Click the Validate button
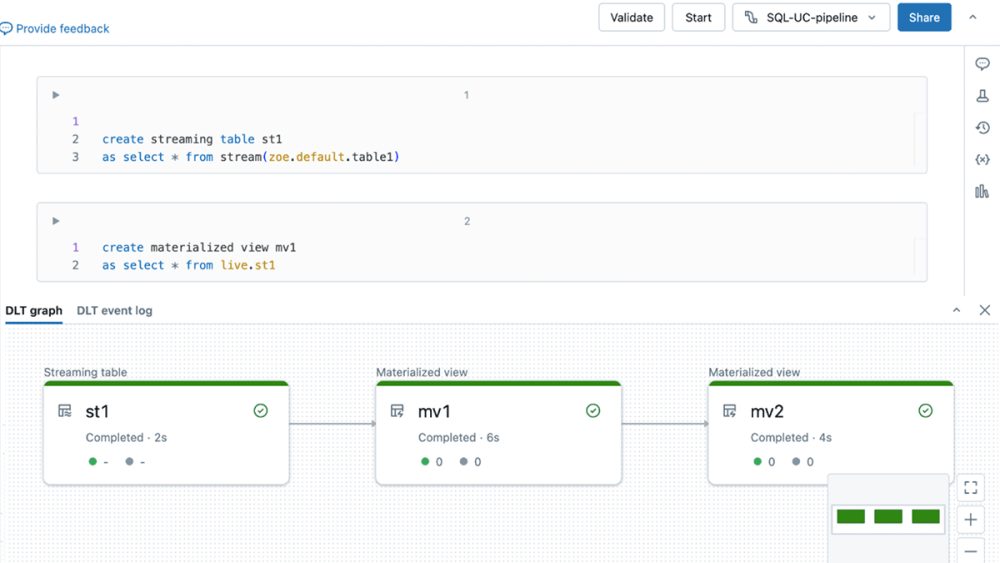 (631, 18)
